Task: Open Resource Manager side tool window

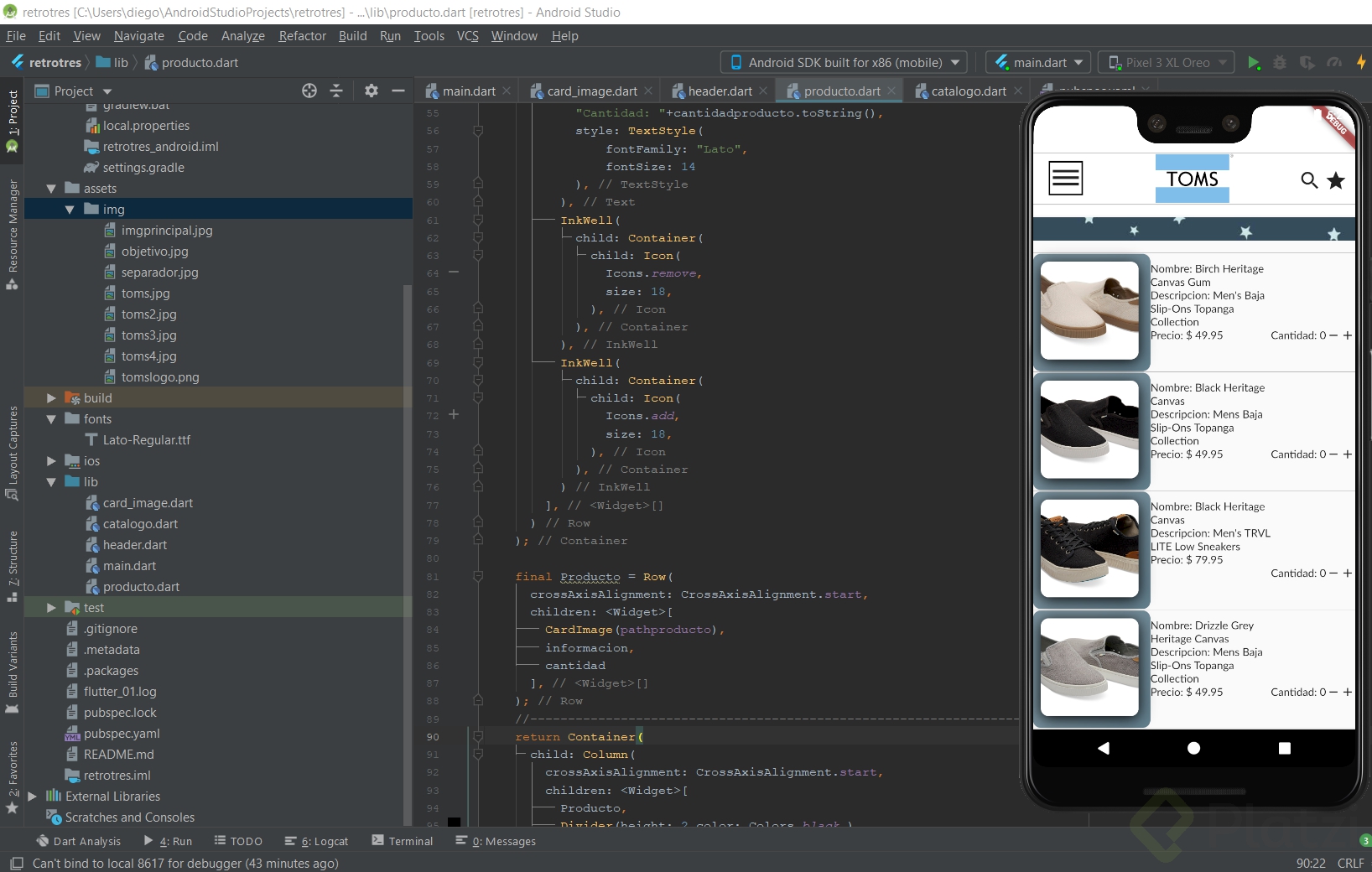Action: [13, 235]
